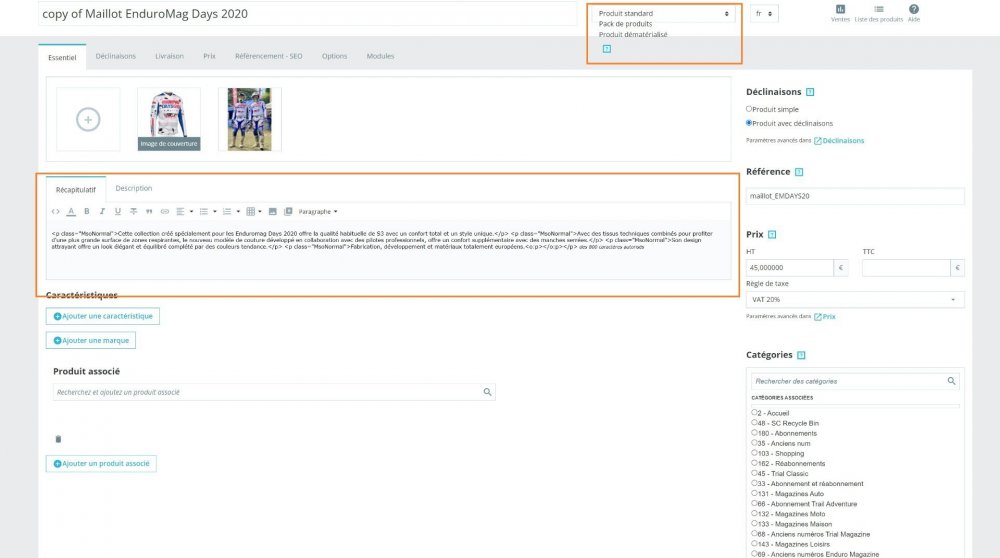Open Liste des produits

click(x=878, y=13)
